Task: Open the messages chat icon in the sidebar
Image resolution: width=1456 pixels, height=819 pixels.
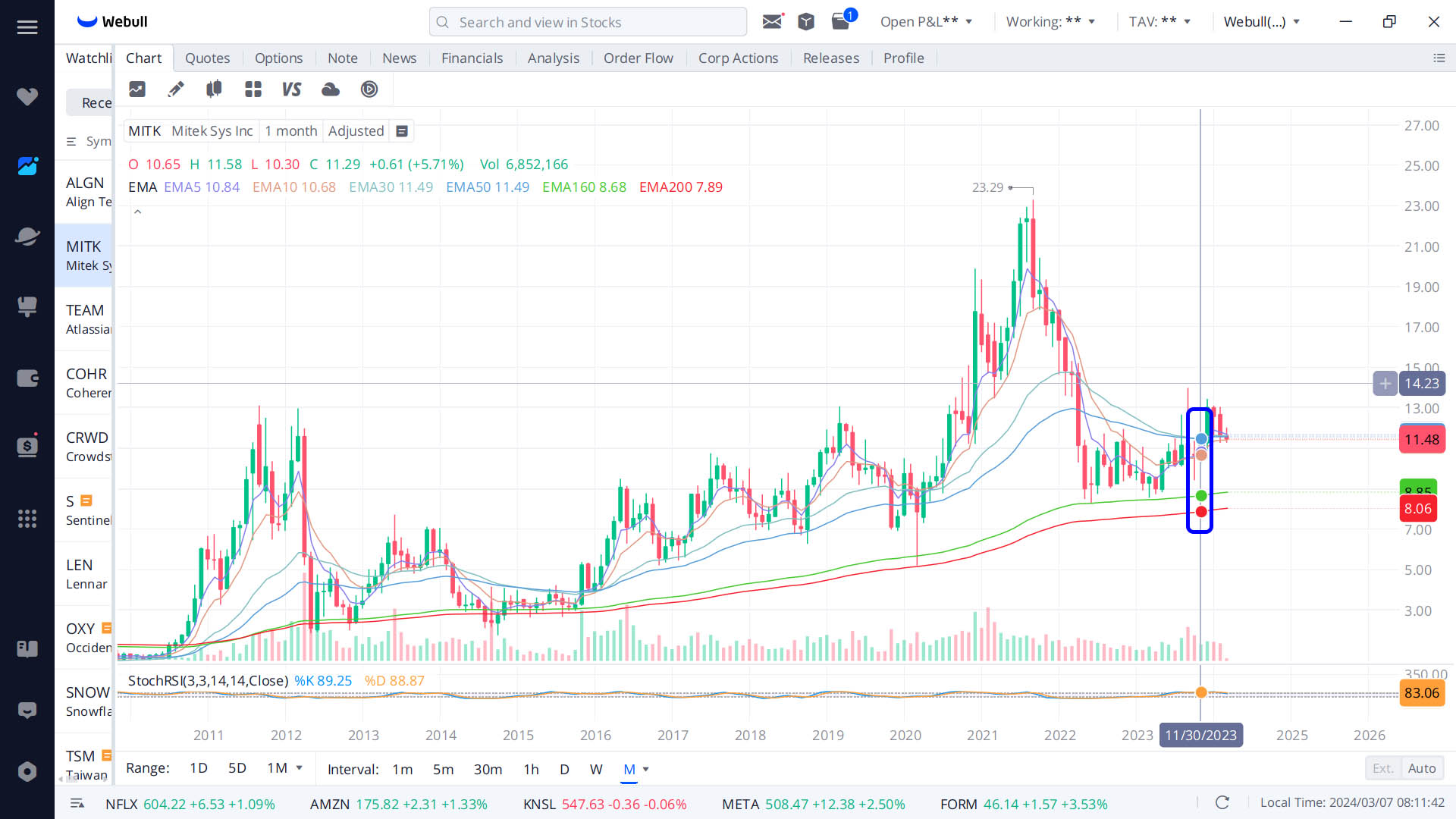Action: [27, 711]
